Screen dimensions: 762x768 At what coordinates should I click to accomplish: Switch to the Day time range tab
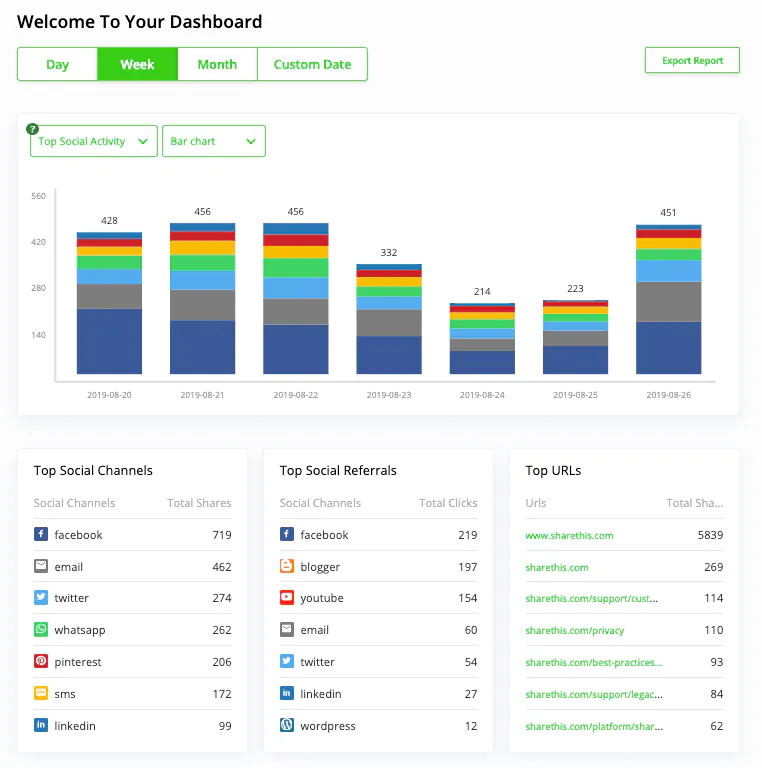click(x=57, y=65)
